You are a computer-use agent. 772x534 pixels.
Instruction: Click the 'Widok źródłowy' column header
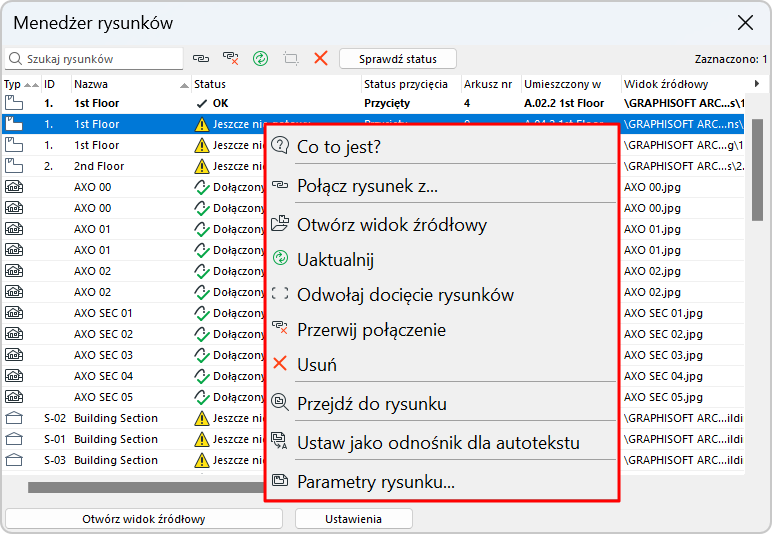[683, 84]
